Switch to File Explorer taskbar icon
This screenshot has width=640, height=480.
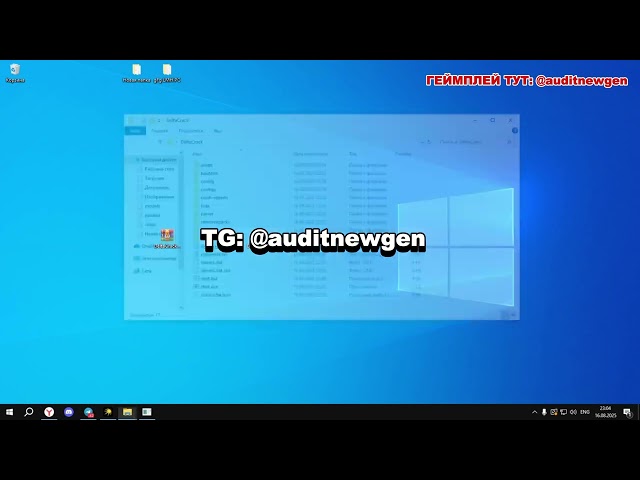127,412
